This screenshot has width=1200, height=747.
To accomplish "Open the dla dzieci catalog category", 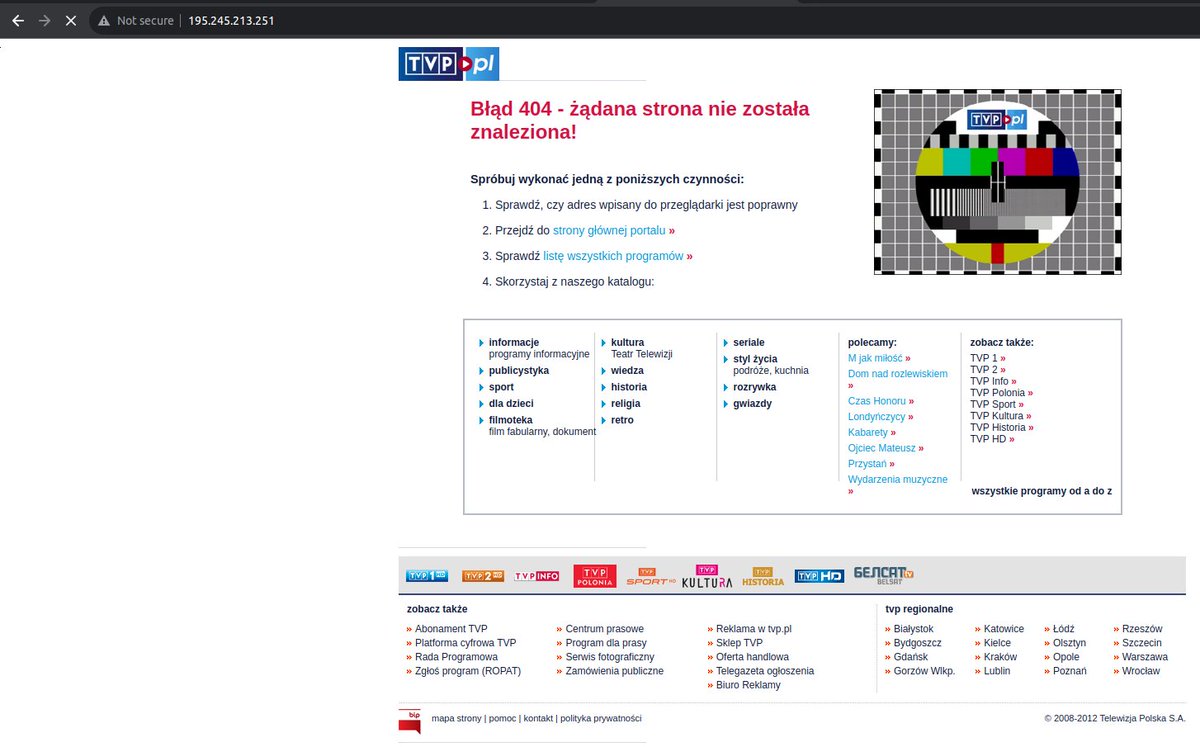I will [511, 403].
